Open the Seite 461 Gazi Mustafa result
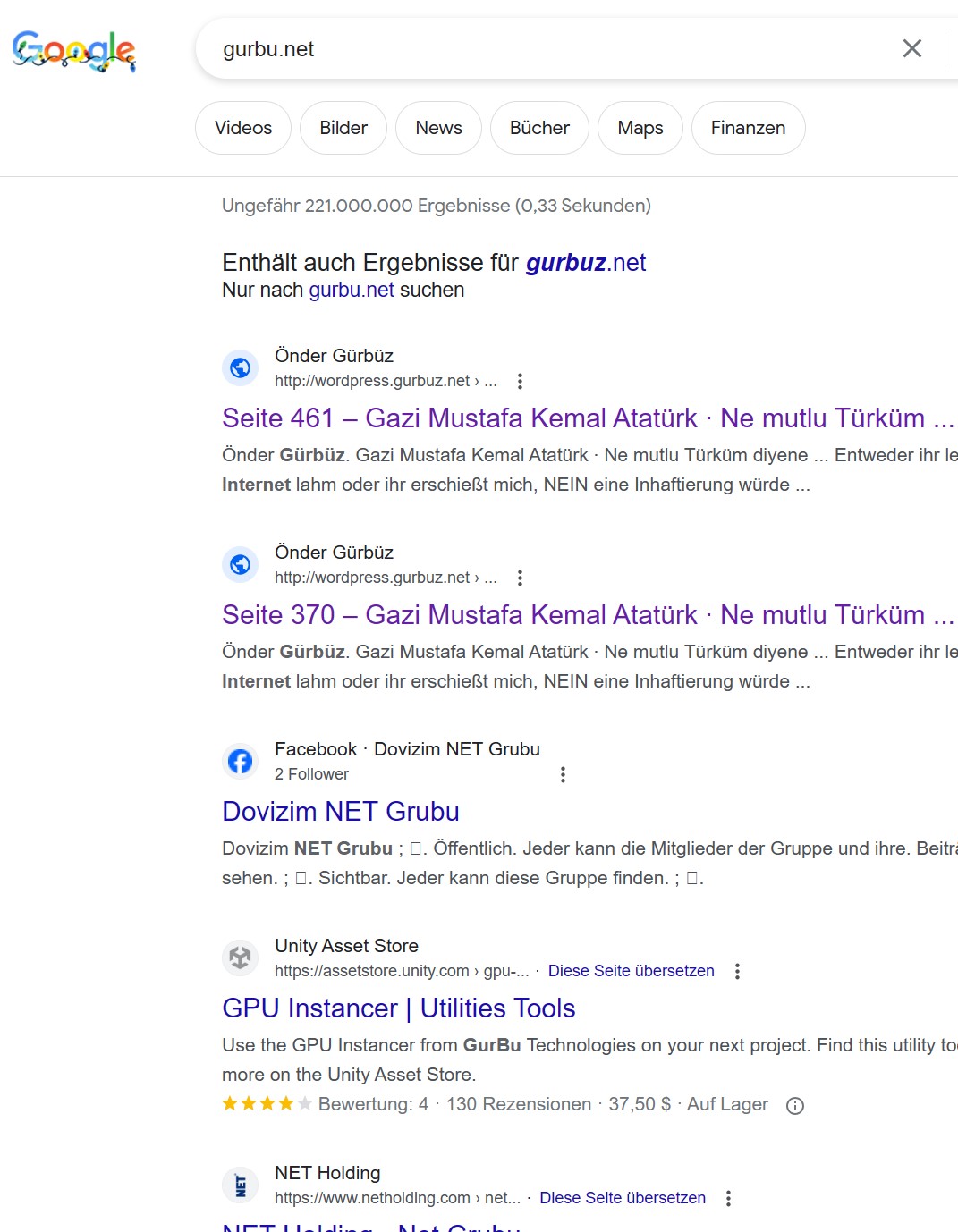958x1232 pixels. pyautogui.click(x=588, y=418)
